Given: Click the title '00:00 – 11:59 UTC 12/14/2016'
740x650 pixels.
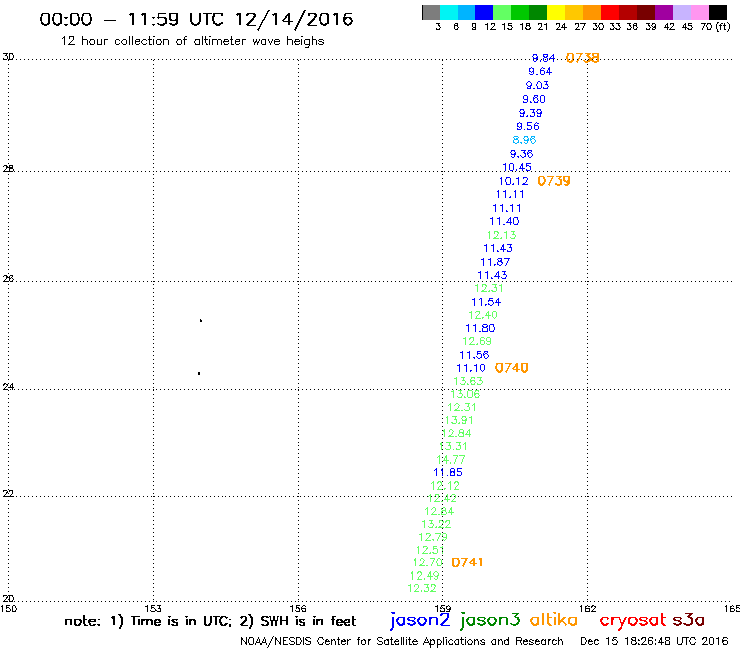Looking at the screenshot, I should coord(196,19).
